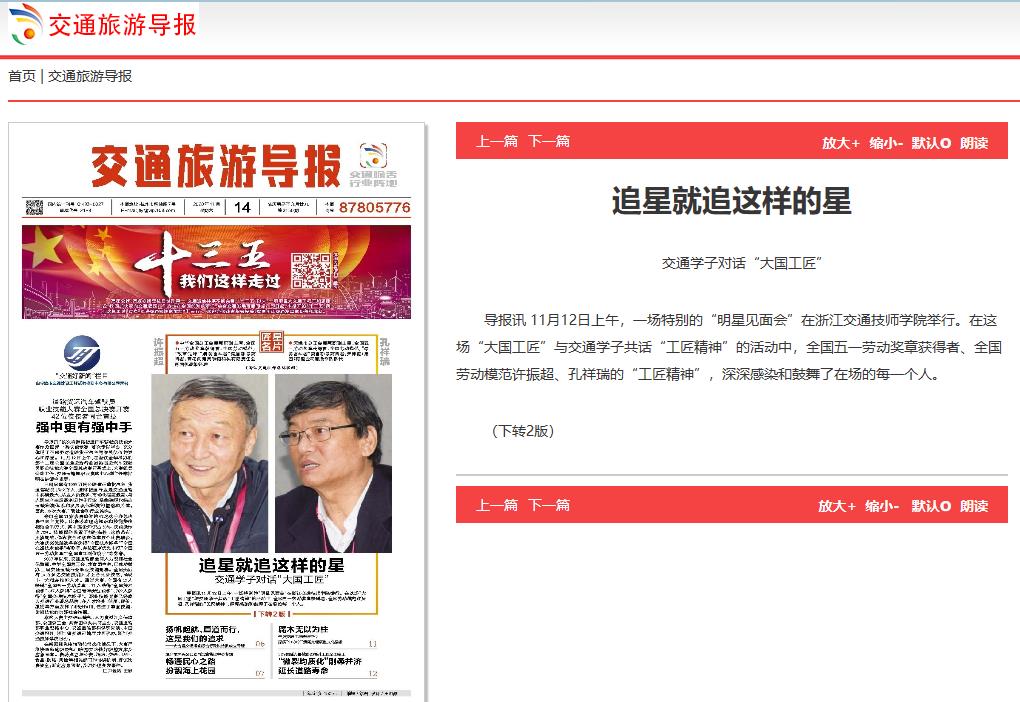The image size is (1020, 702).
Task: Click the right portrait photo with glasses
Action: 333,463
